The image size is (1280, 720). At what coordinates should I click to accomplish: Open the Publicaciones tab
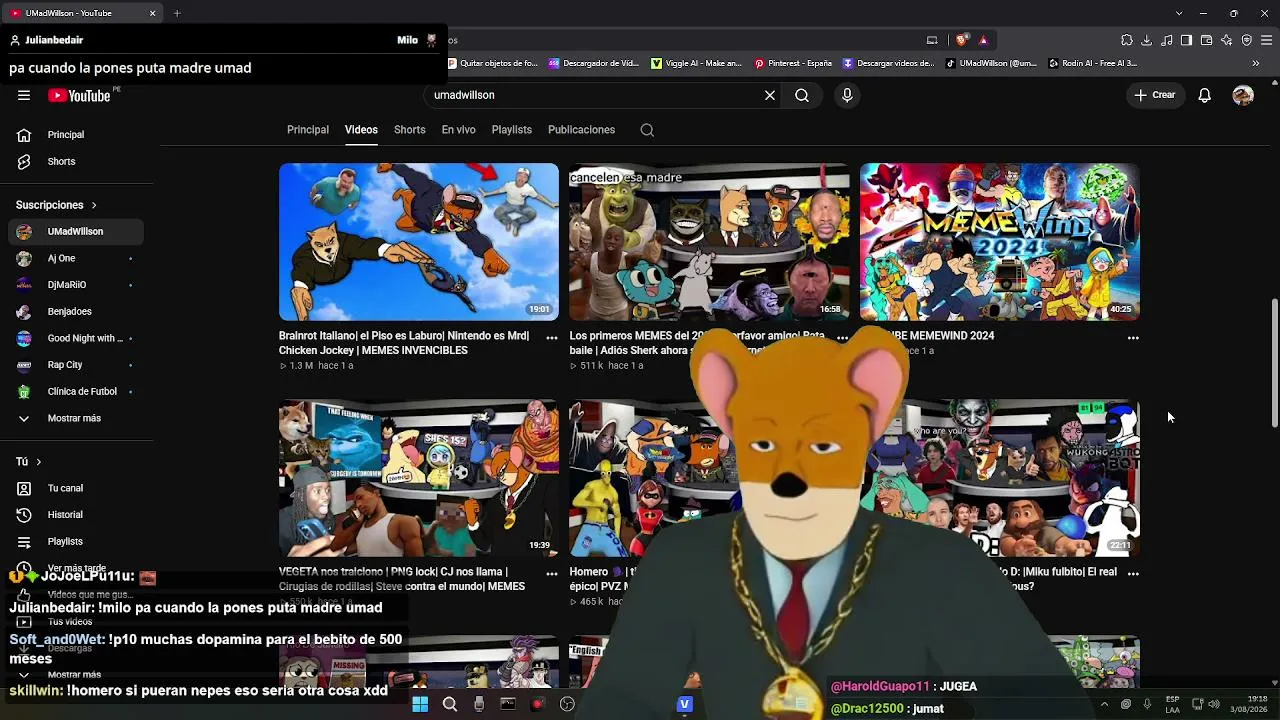tap(581, 130)
